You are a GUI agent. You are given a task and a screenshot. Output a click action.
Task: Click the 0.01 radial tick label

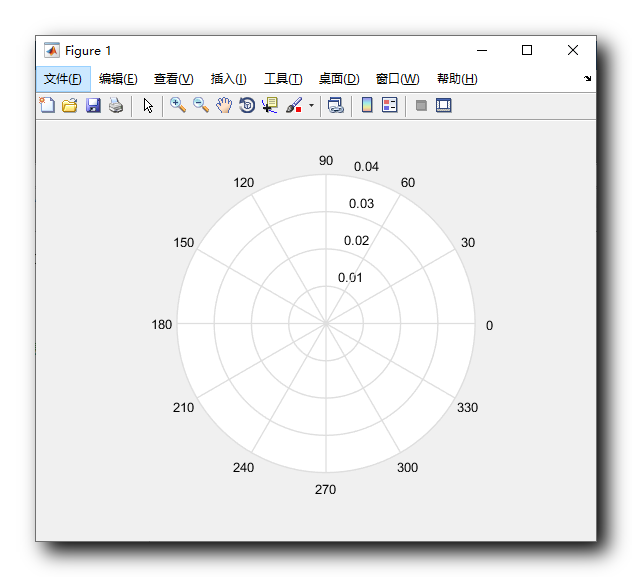(350, 278)
